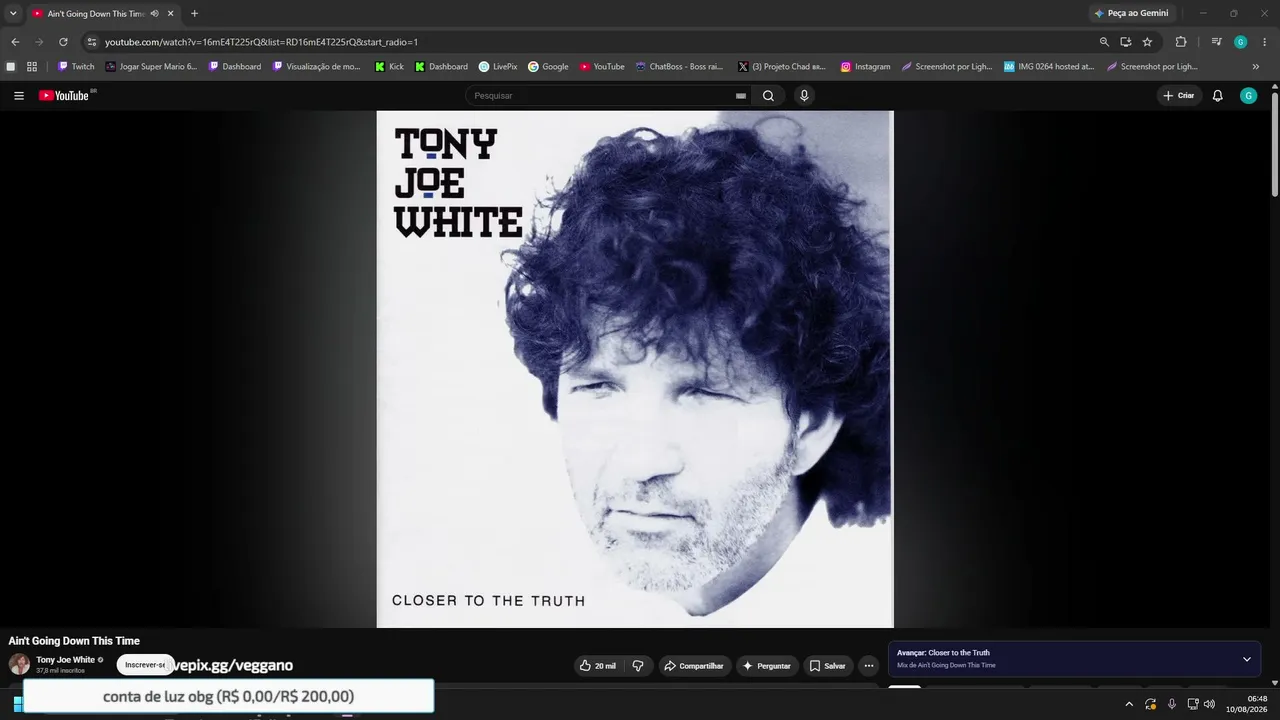
Task: Open the Chrome extensions puzzle icon
Action: 1181,42
